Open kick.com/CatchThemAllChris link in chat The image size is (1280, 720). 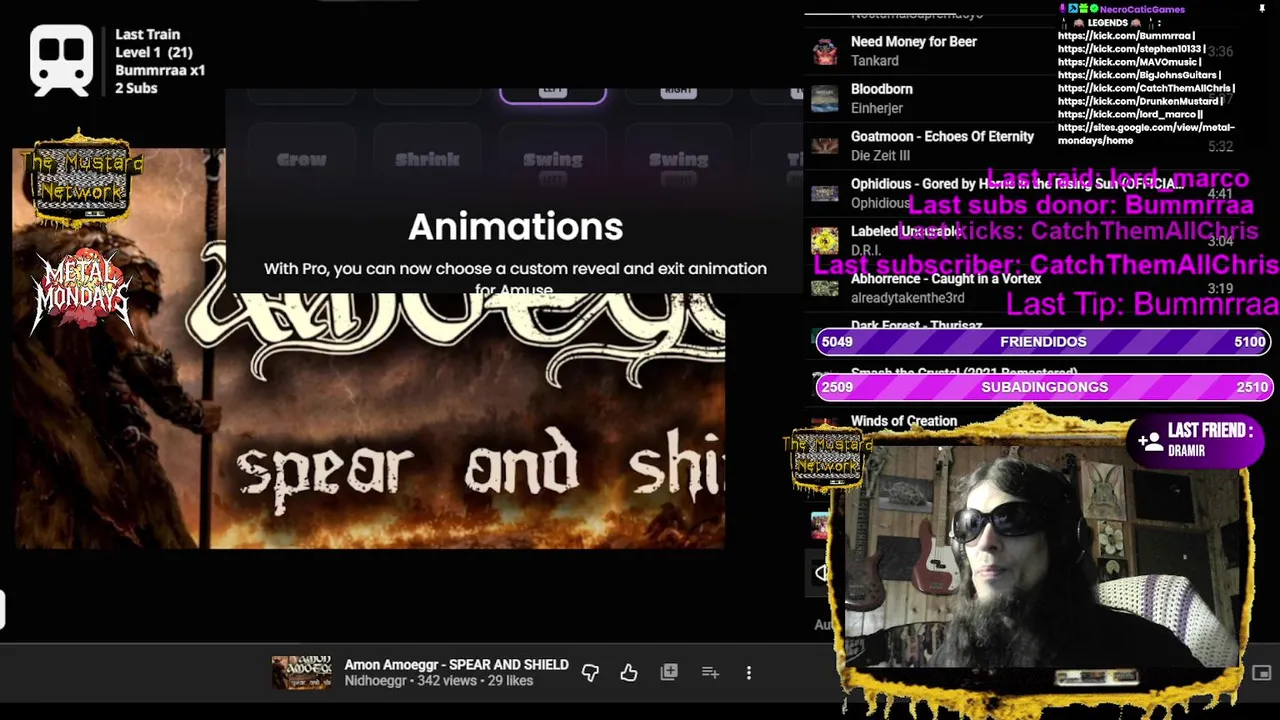pyautogui.click(x=1145, y=88)
